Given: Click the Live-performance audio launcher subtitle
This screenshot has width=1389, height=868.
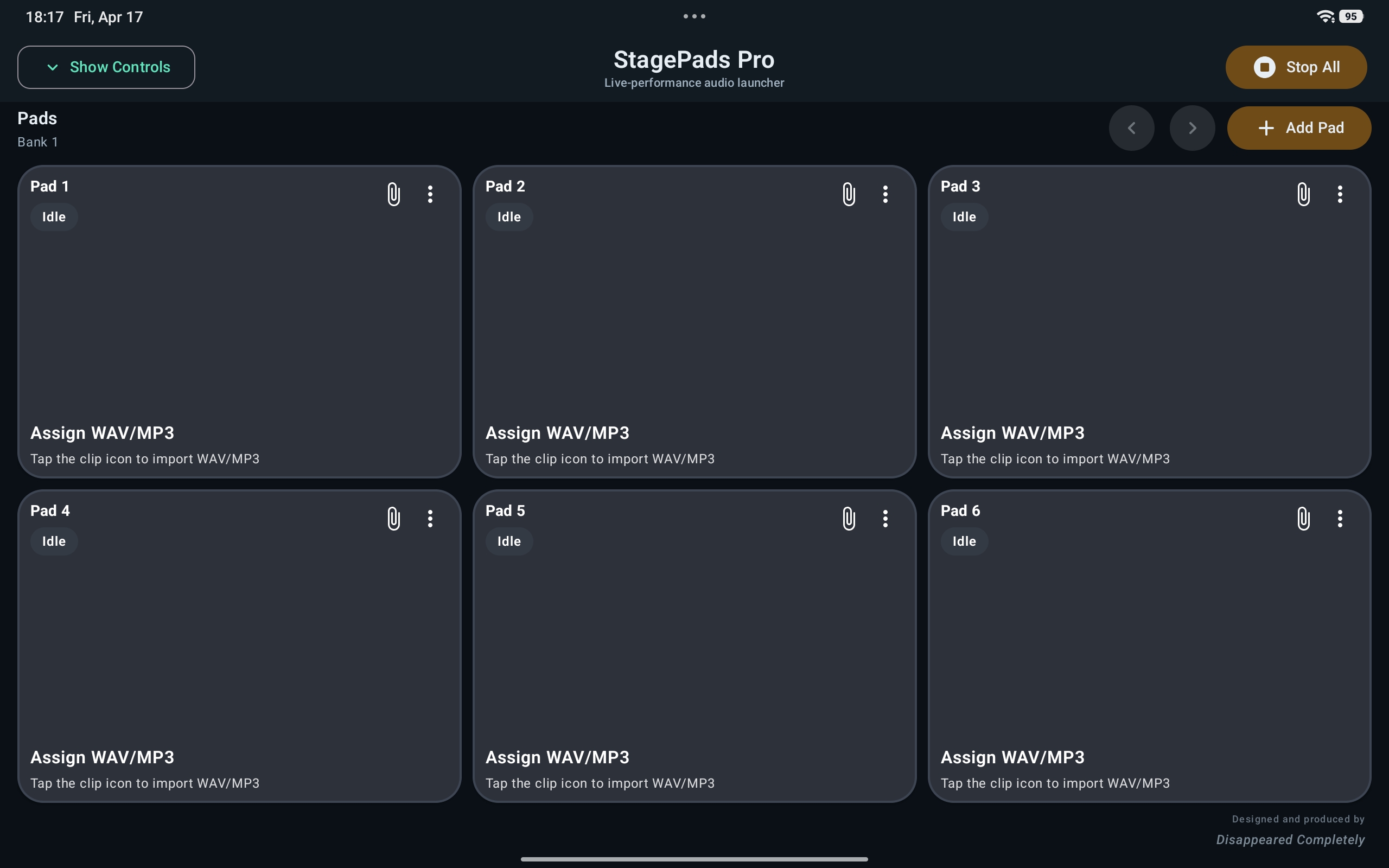Looking at the screenshot, I should tap(694, 82).
